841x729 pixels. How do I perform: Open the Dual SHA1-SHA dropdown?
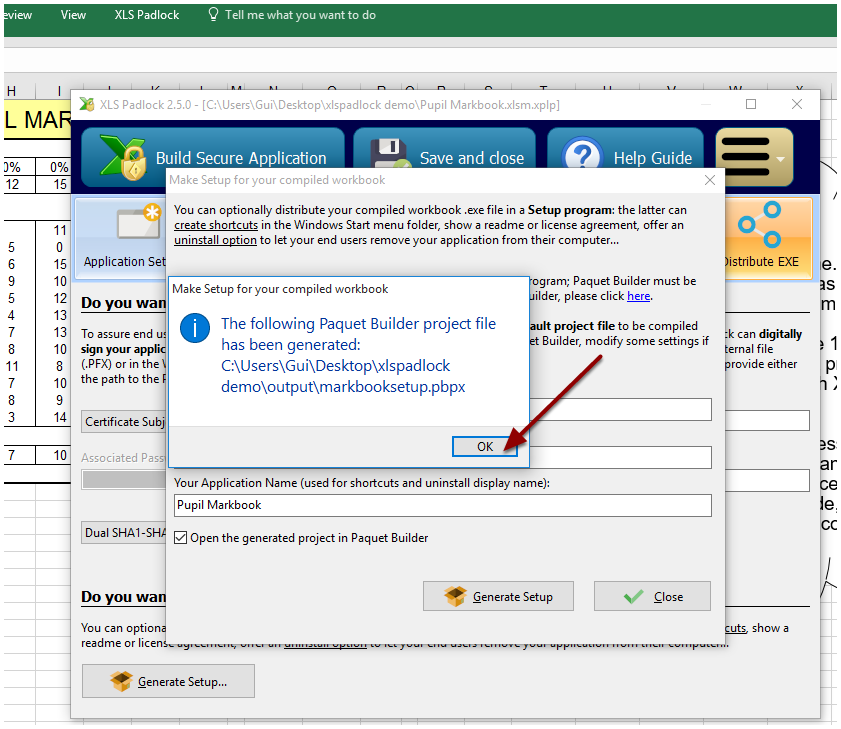click(x=125, y=533)
